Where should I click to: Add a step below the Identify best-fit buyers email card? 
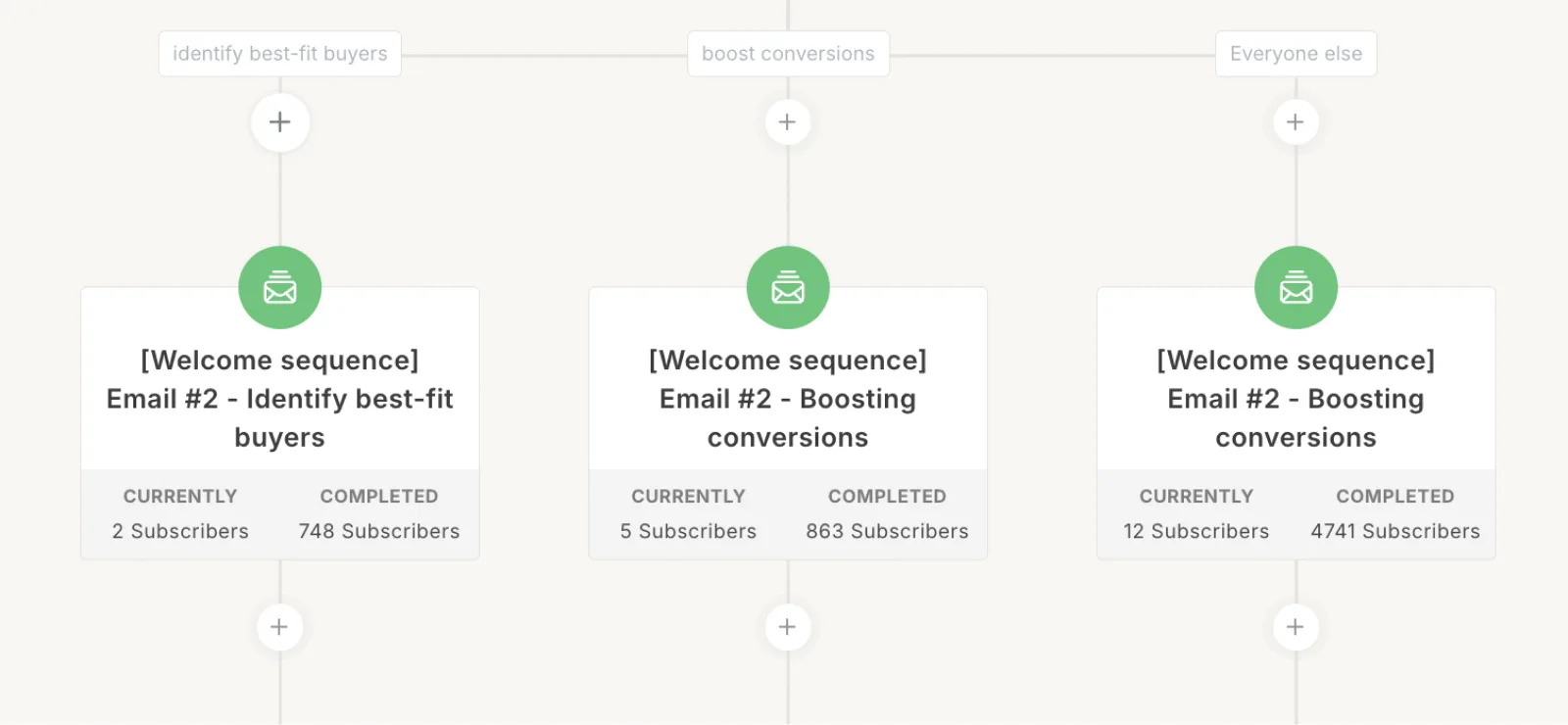coord(279,627)
